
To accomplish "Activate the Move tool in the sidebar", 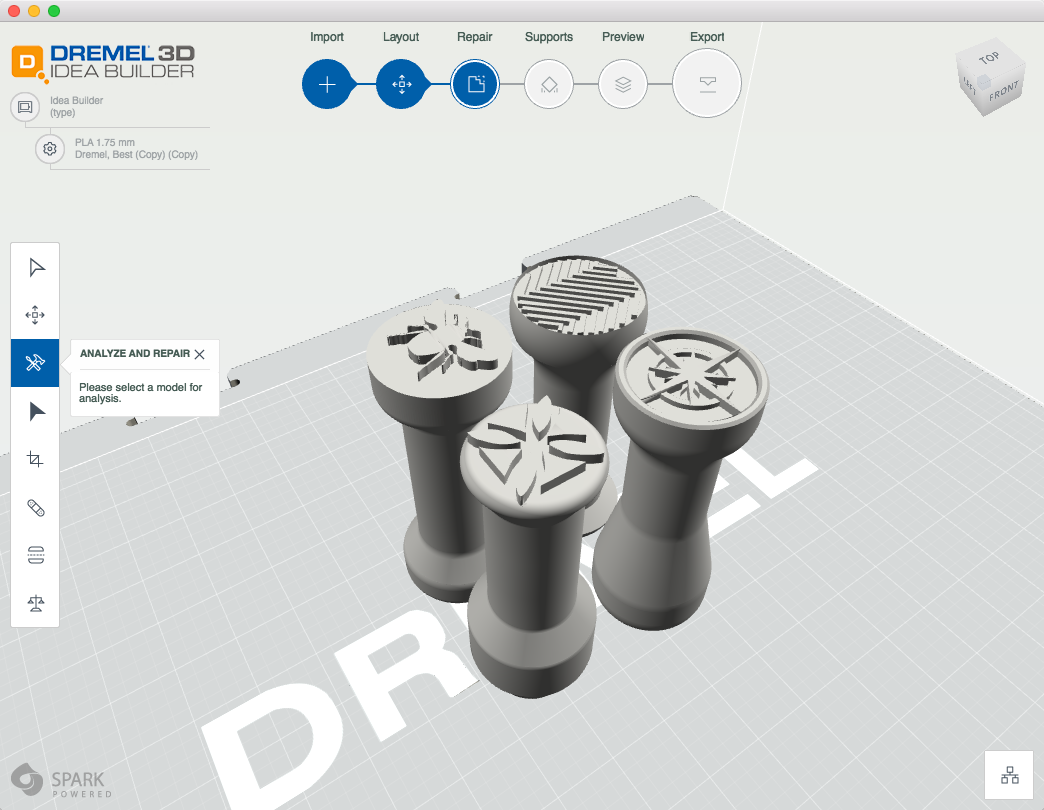I will coord(35,314).
